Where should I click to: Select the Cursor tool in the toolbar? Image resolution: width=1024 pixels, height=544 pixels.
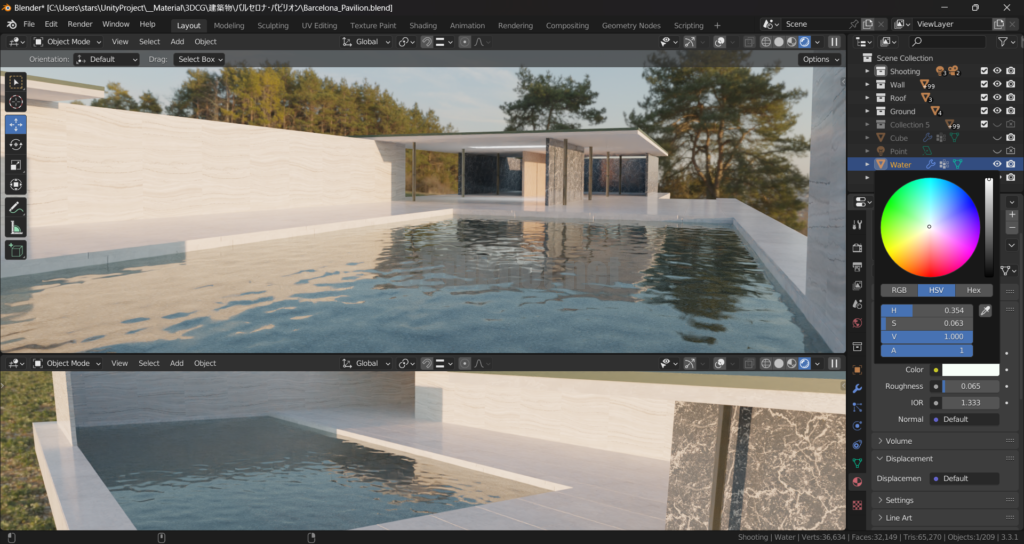[x=16, y=102]
